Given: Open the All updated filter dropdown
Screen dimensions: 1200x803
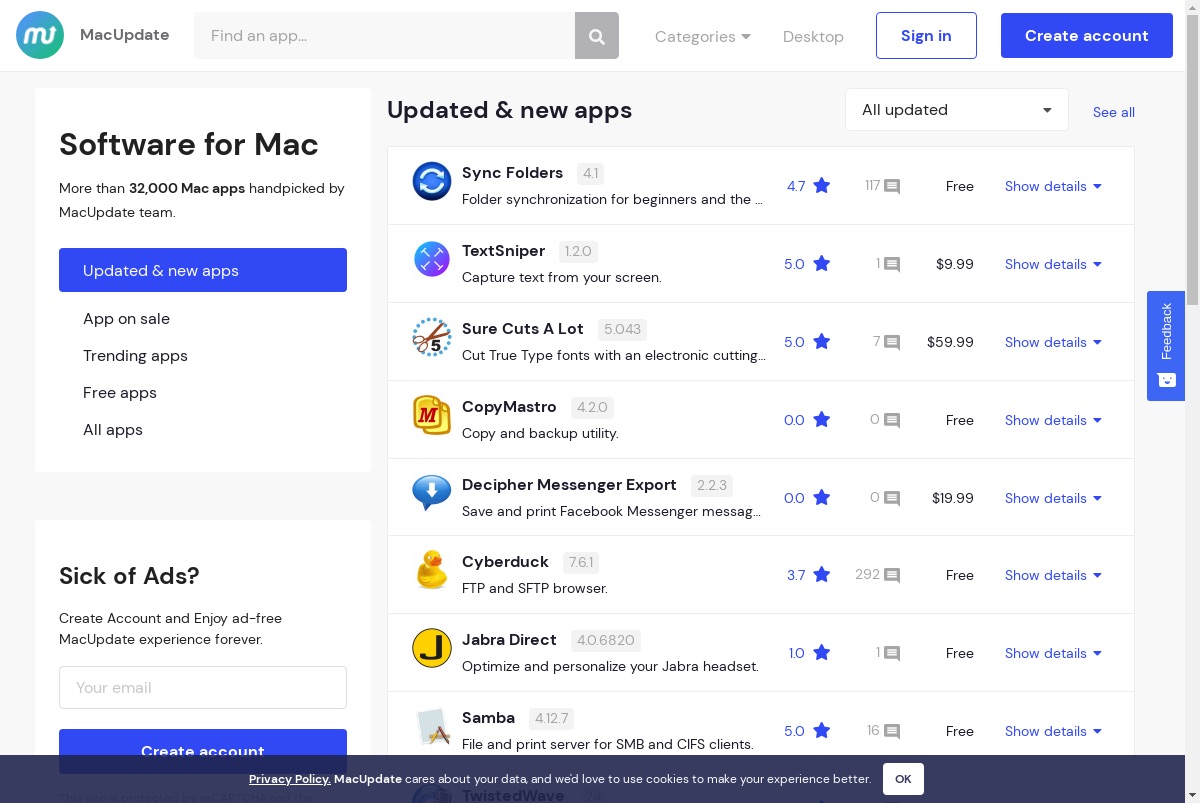Looking at the screenshot, I should click(957, 110).
